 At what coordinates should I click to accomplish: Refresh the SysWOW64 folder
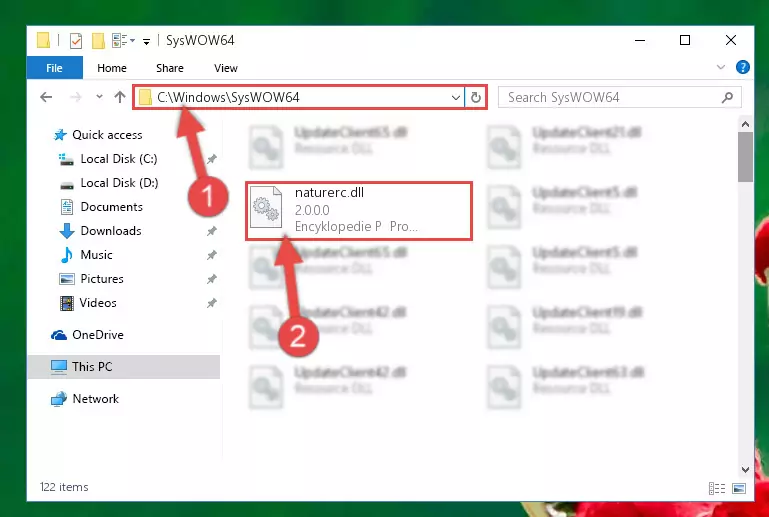point(476,97)
